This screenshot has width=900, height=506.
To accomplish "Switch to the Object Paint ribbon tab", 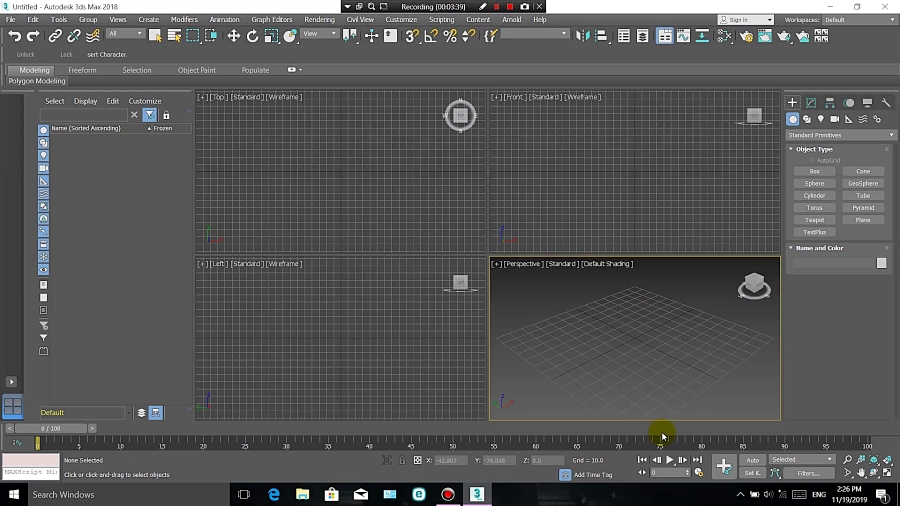I will click(196, 70).
